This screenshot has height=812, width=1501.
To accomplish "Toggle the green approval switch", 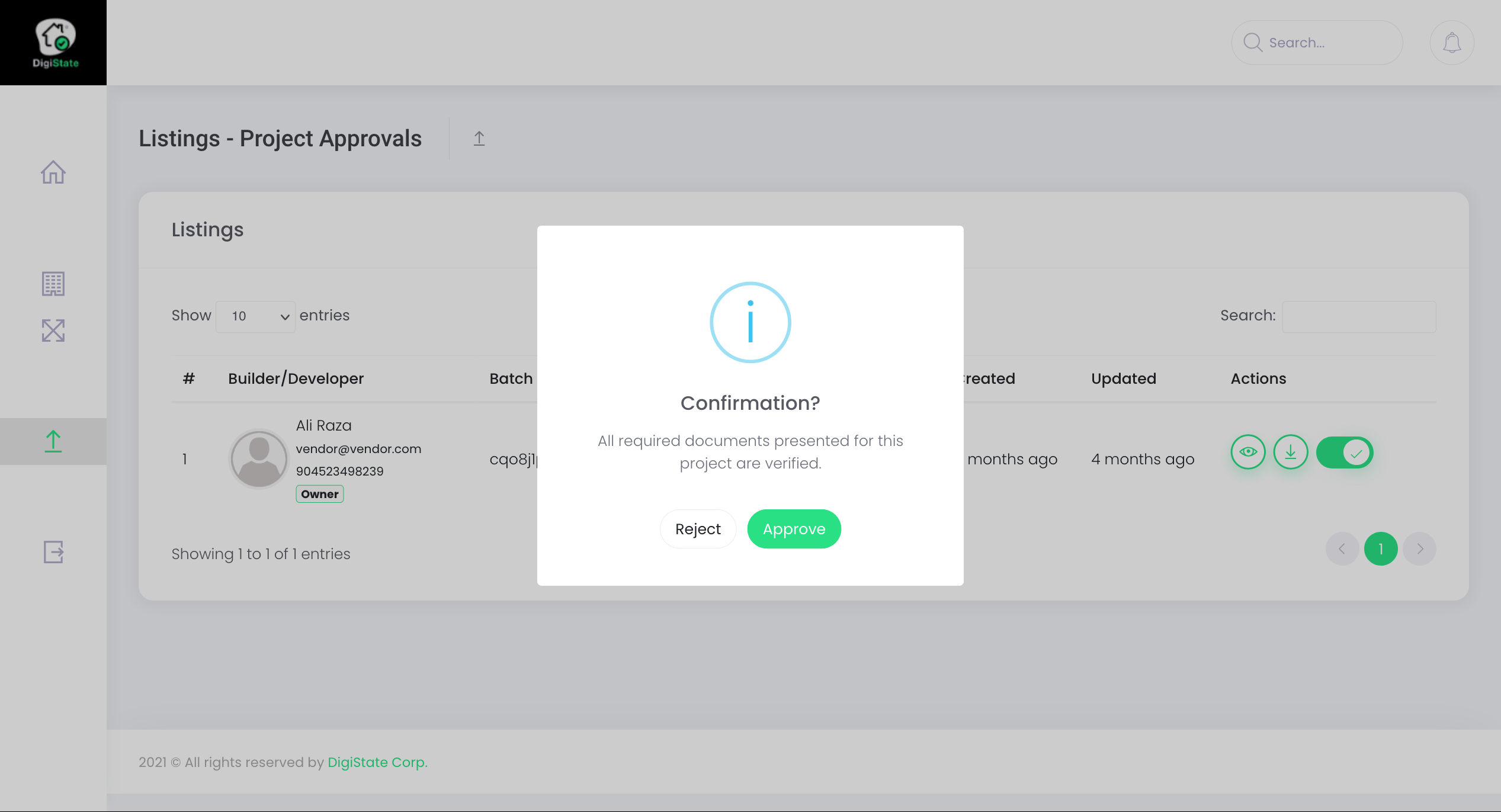I will (x=1345, y=453).
